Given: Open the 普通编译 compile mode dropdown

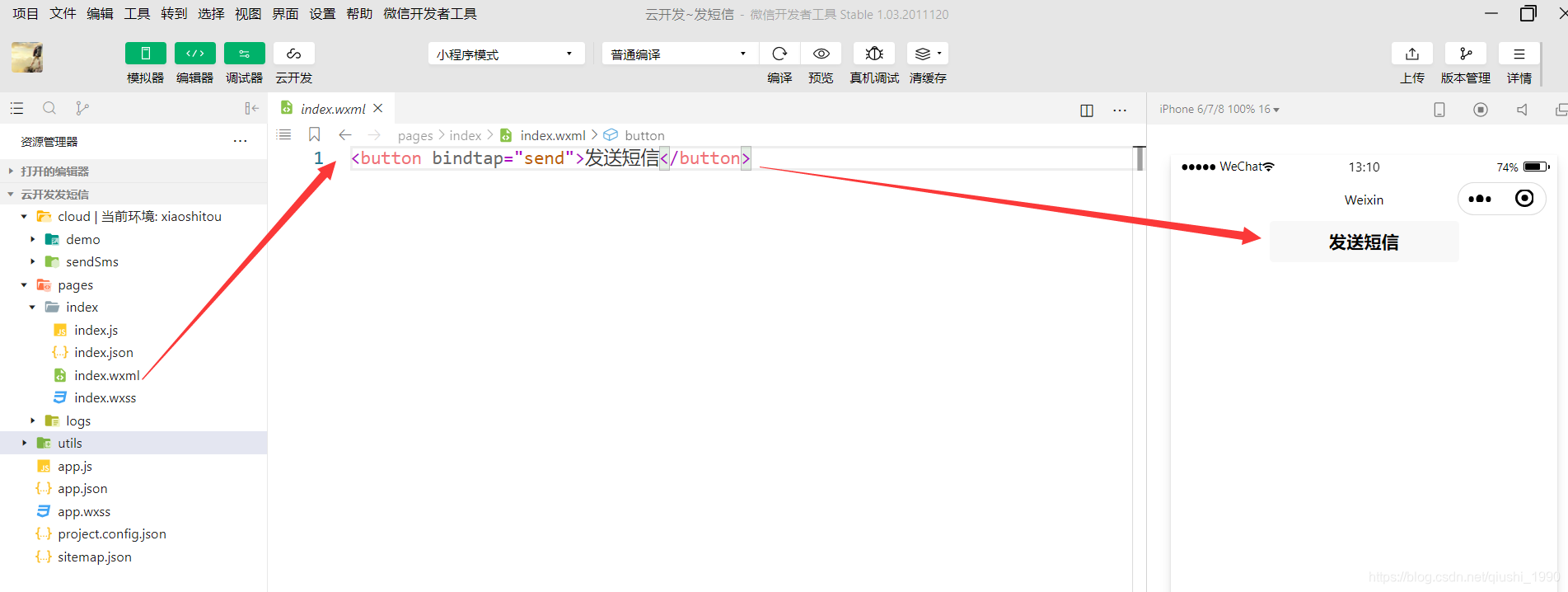Looking at the screenshot, I should coord(680,54).
